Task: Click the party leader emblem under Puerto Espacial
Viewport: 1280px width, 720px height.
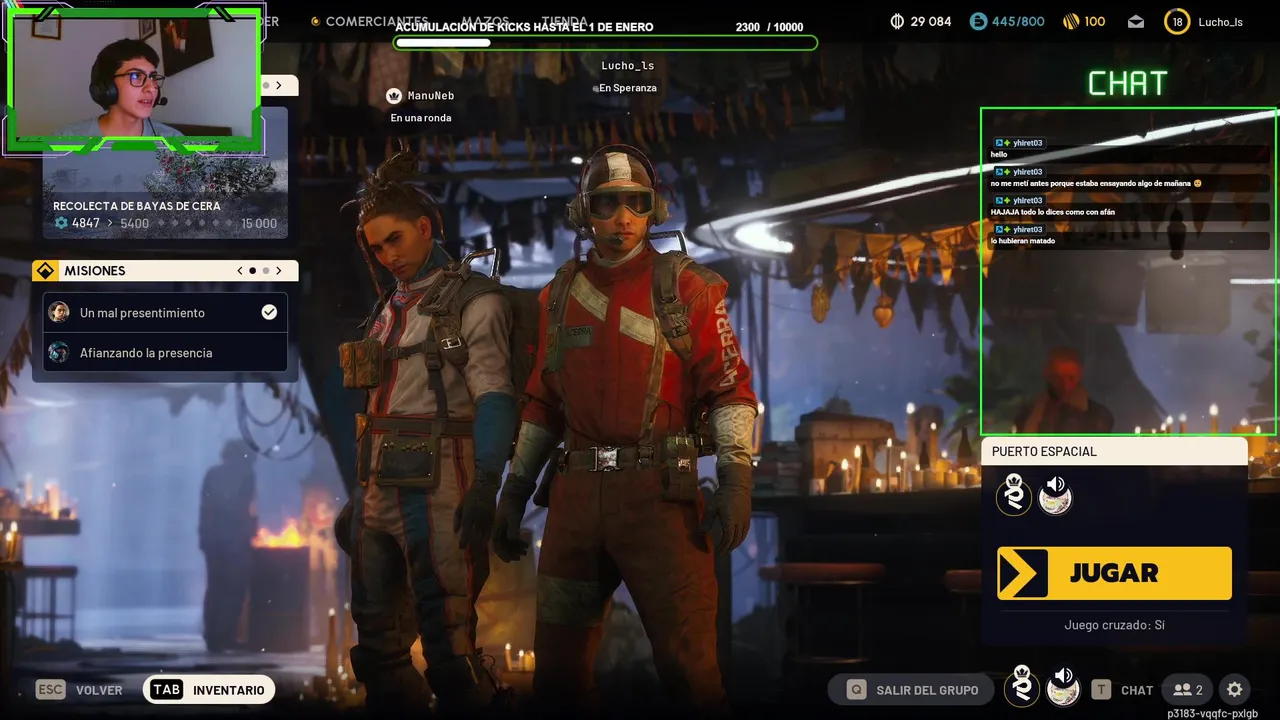Action: pyautogui.click(x=1013, y=494)
